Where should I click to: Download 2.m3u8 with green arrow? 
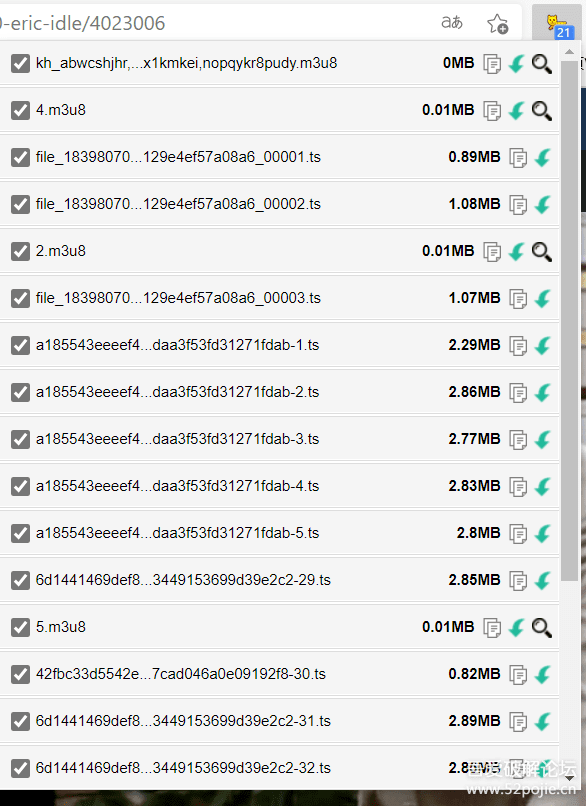[x=517, y=252]
